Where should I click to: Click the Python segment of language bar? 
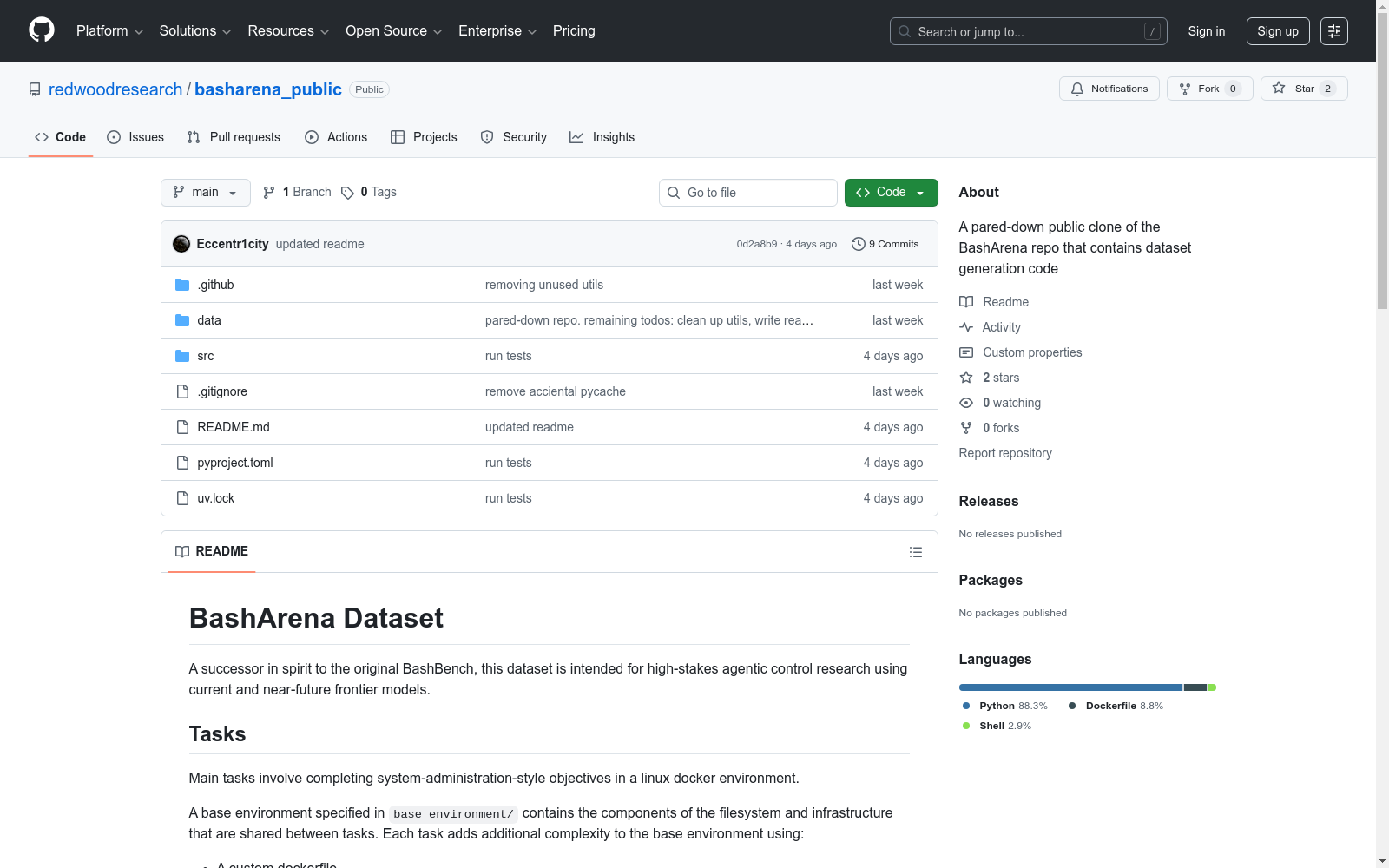click(1070, 687)
